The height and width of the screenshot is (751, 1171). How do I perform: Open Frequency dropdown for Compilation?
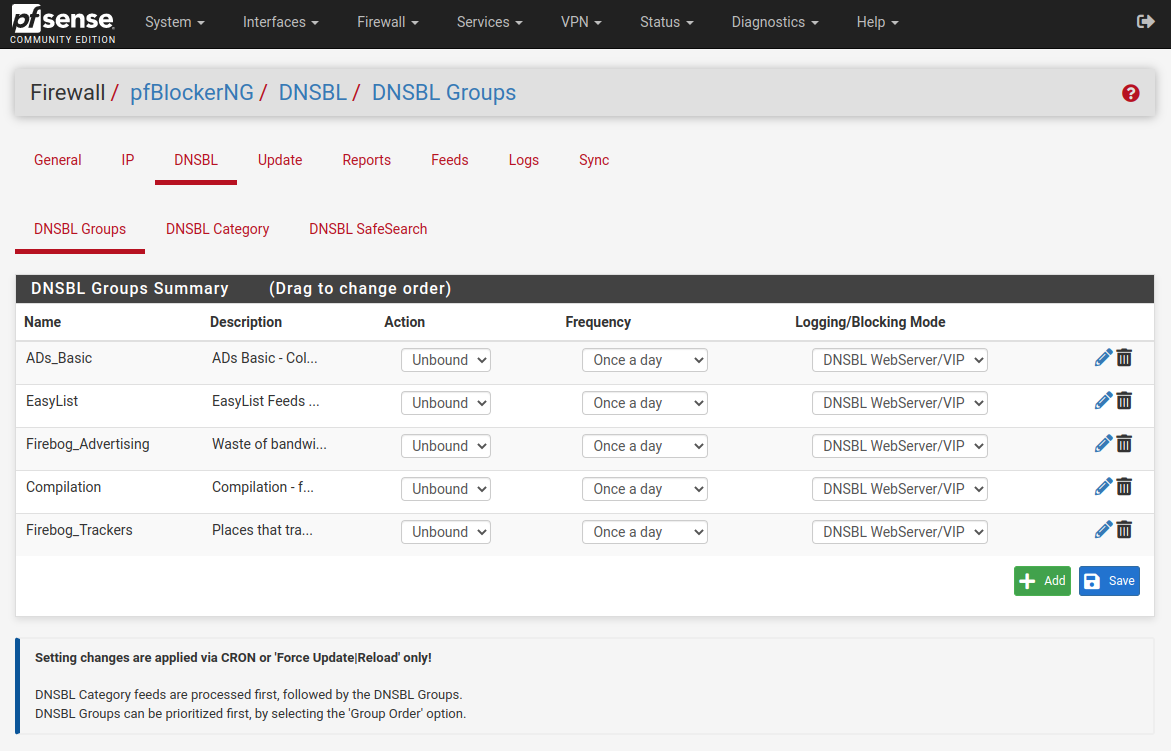644,489
